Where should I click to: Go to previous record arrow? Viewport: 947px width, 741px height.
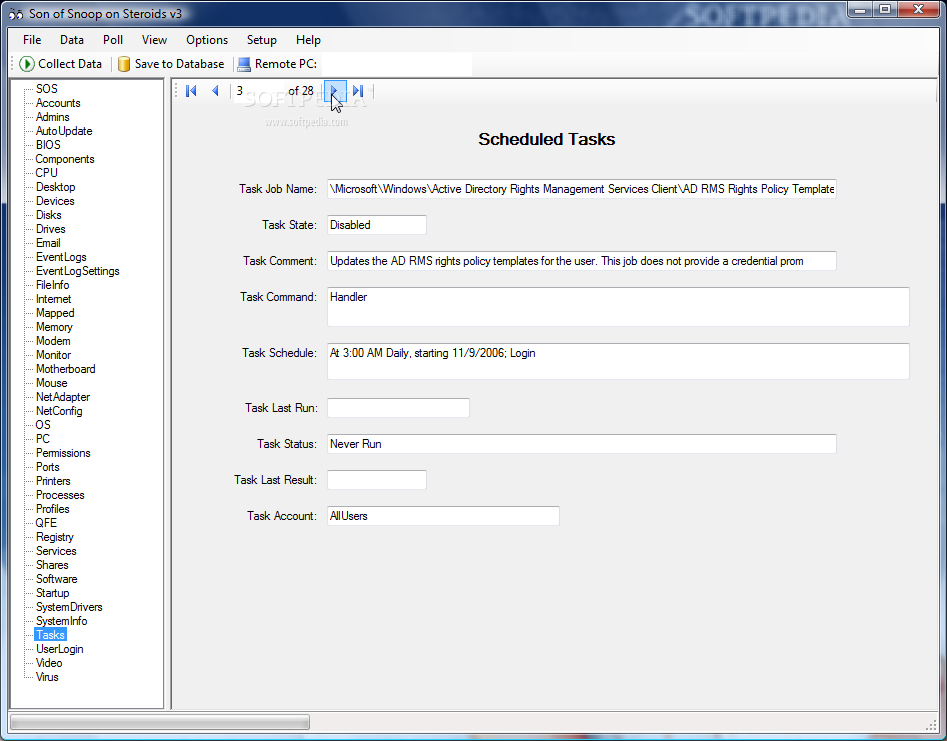tap(215, 91)
